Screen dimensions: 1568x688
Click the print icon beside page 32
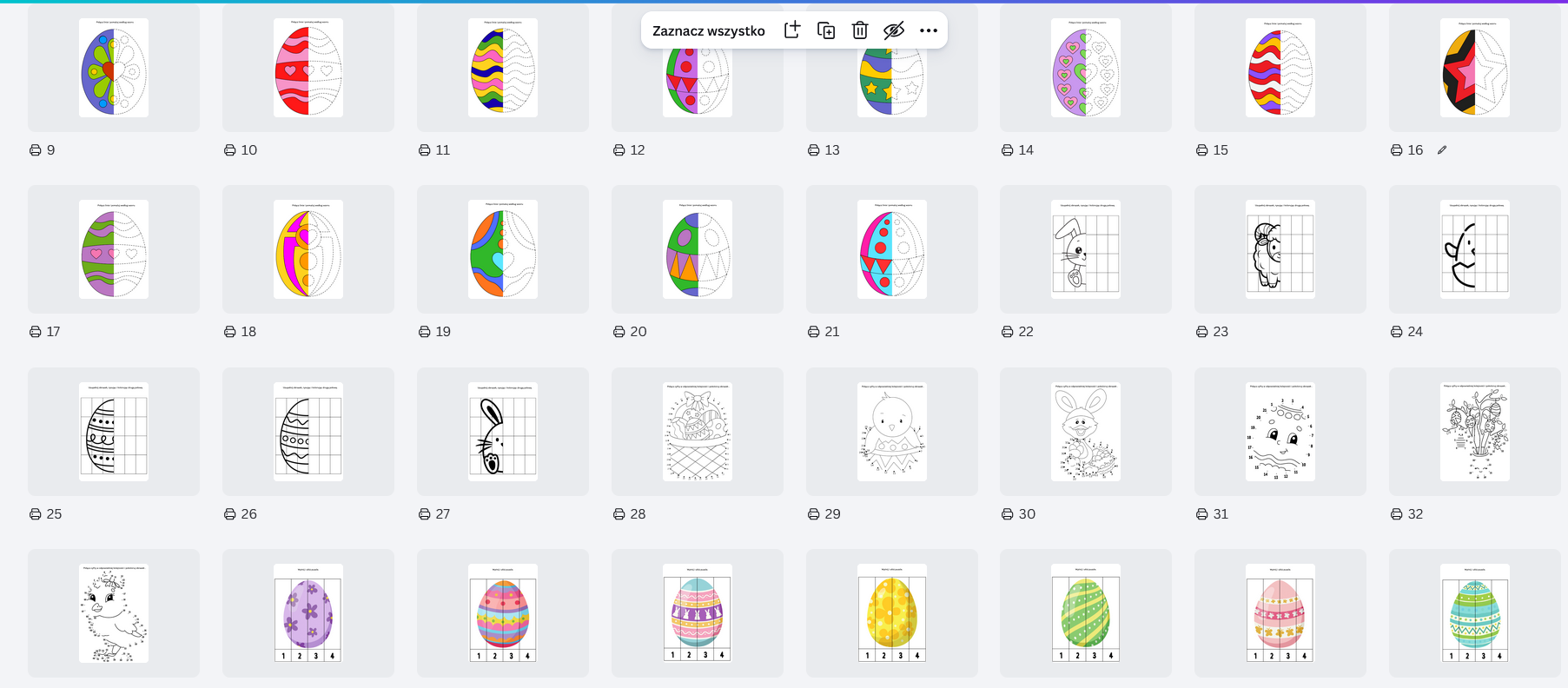coord(1397,514)
